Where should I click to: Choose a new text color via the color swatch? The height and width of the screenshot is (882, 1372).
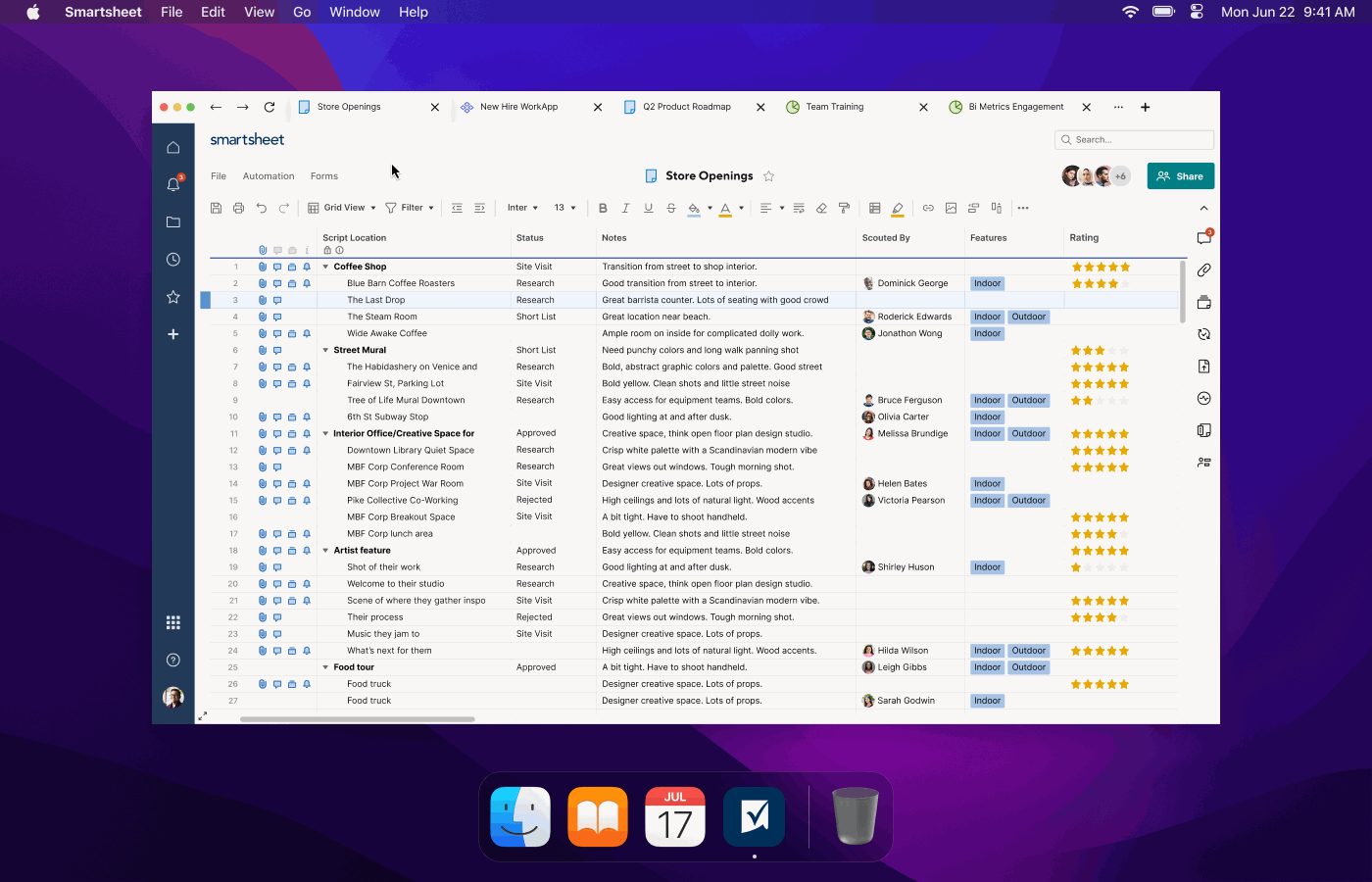pos(726,208)
